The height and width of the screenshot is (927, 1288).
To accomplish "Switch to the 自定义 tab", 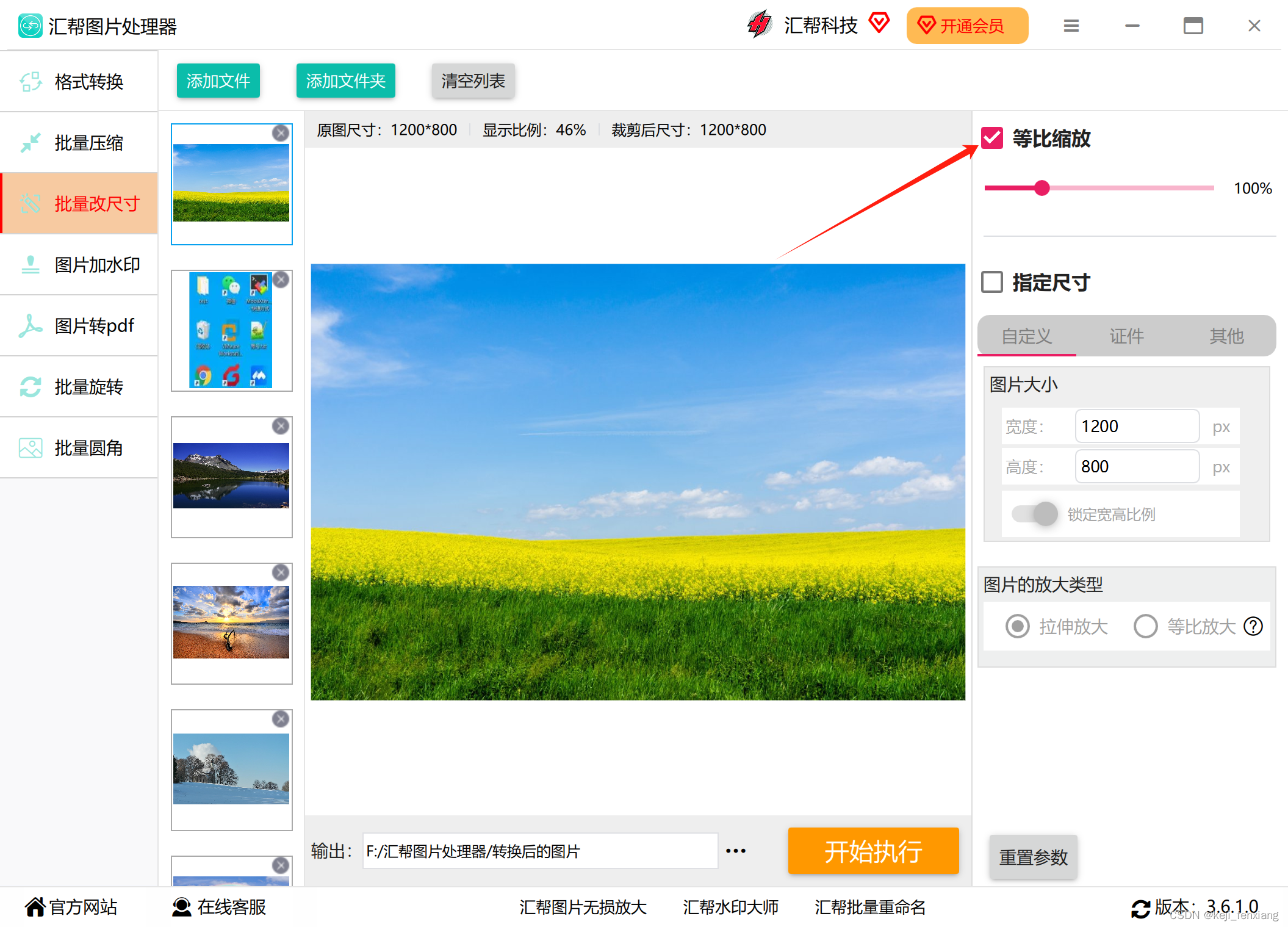I will coord(1027,336).
